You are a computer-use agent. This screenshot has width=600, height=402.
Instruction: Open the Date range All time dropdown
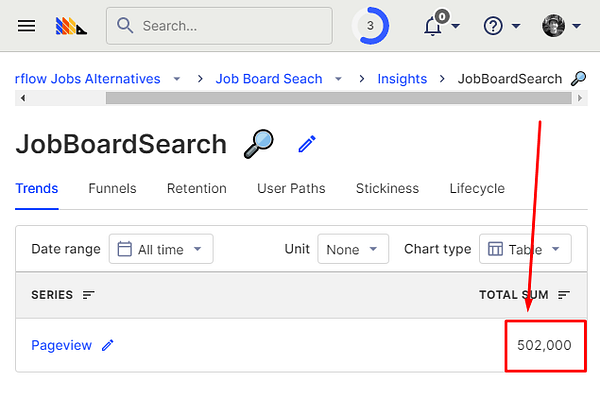coord(160,249)
